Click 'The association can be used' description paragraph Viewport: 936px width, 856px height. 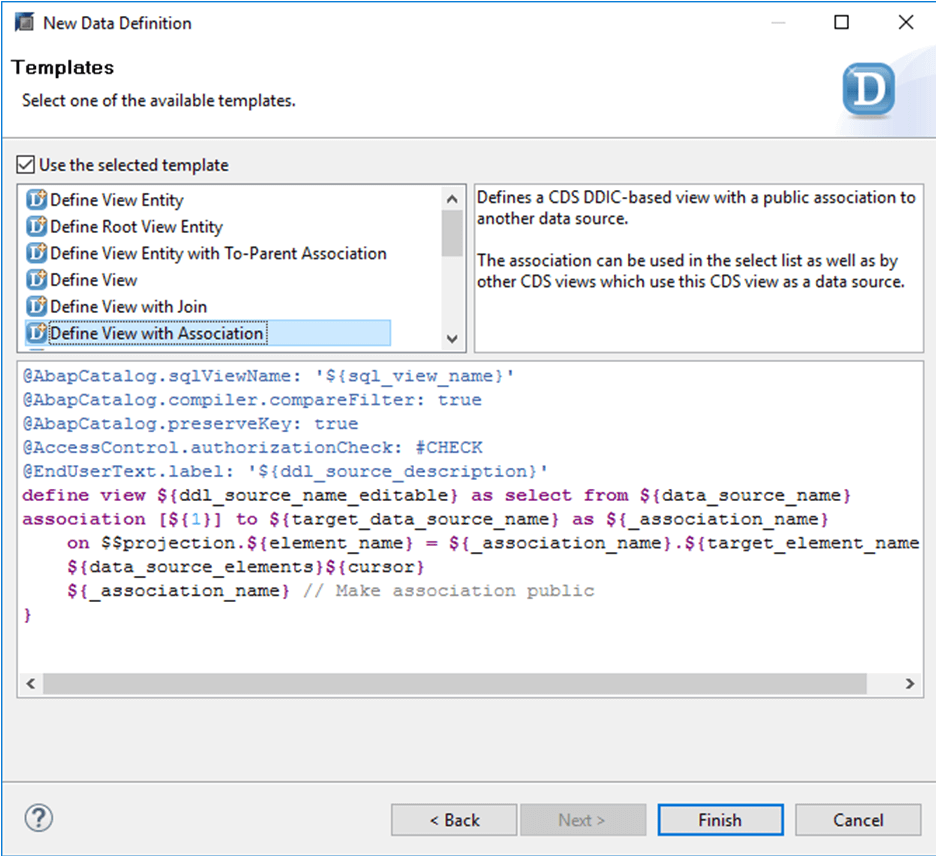[x=691, y=271]
